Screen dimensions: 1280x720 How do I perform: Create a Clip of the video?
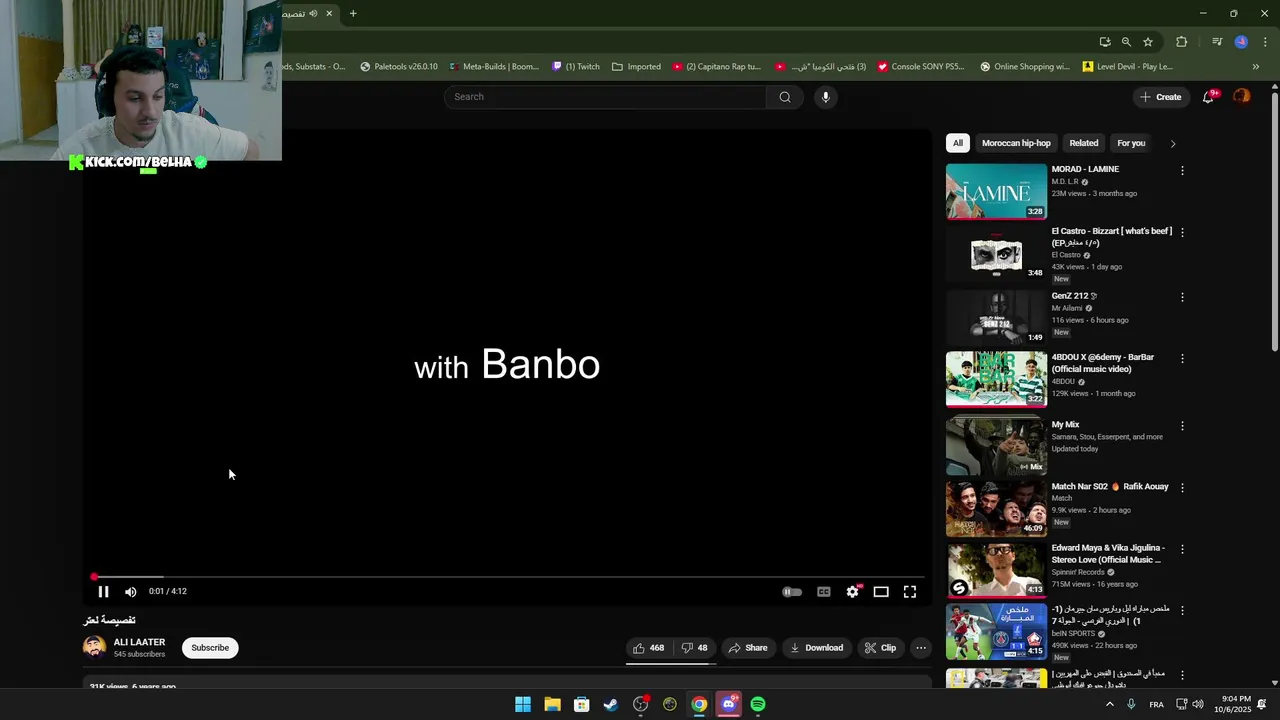click(x=880, y=648)
